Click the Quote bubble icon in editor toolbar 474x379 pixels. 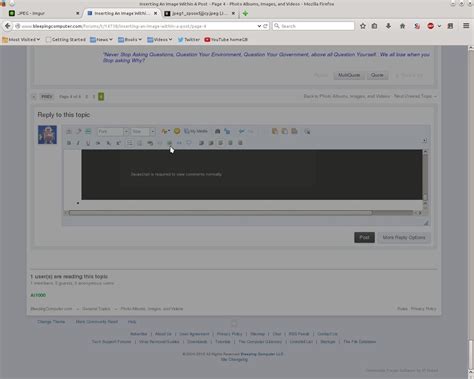point(189,143)
